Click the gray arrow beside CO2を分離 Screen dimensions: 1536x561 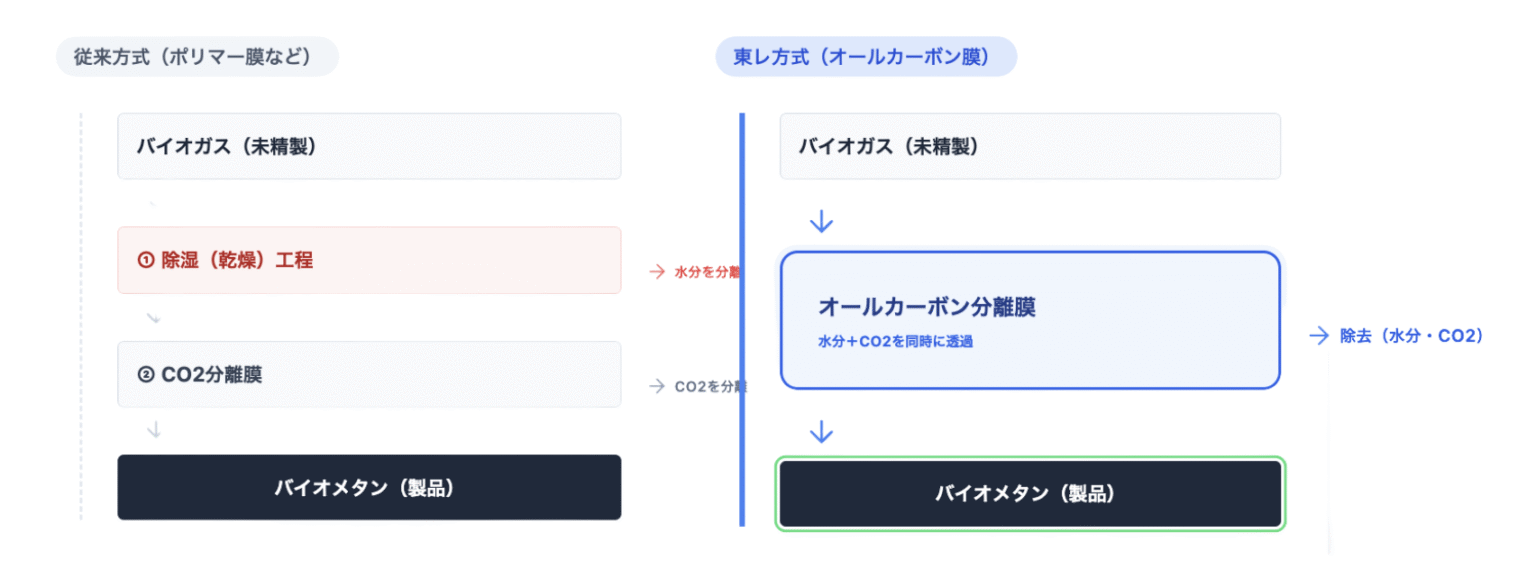[x=657, y=386]
